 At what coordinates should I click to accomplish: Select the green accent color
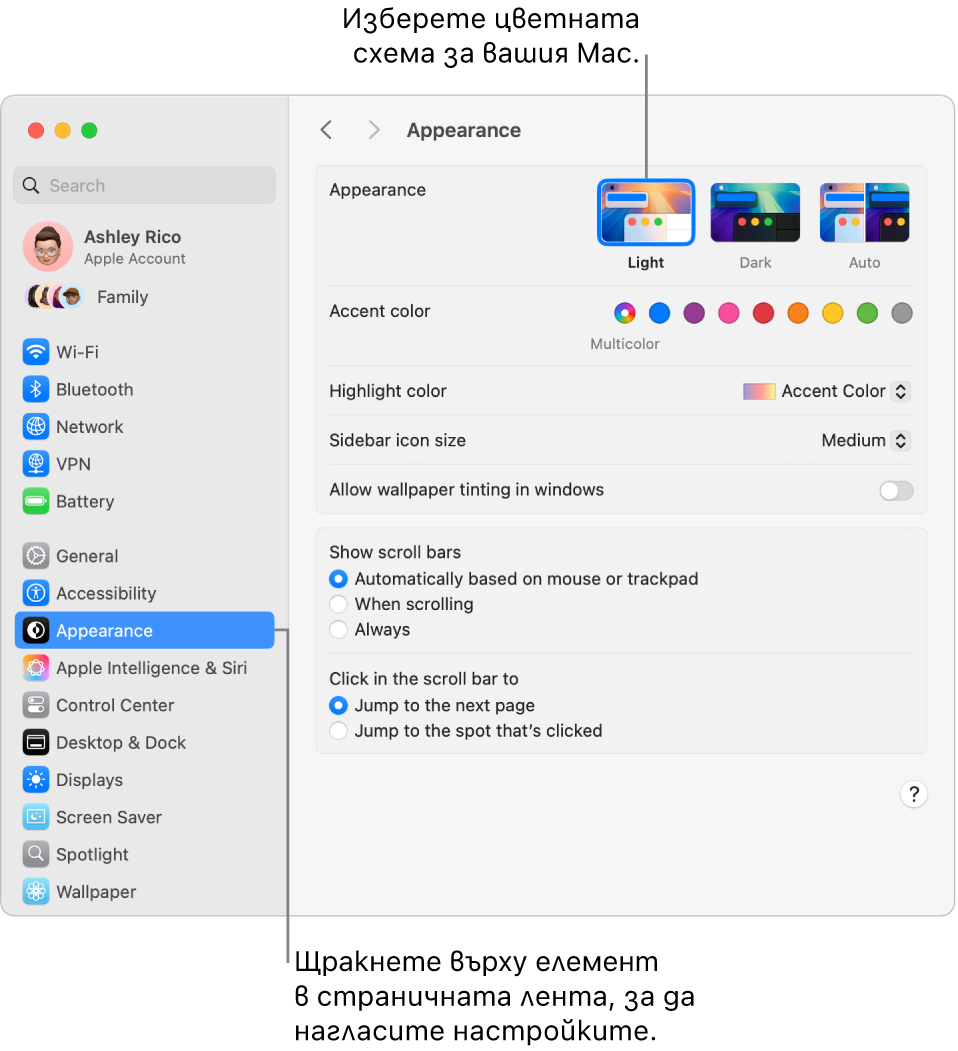(x=867, y=313)
